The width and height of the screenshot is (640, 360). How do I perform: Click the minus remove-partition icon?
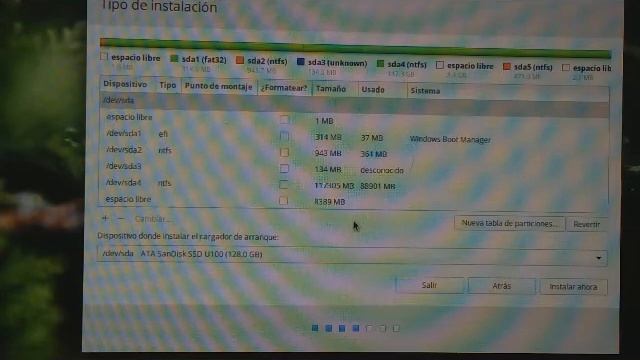[120, 219]
